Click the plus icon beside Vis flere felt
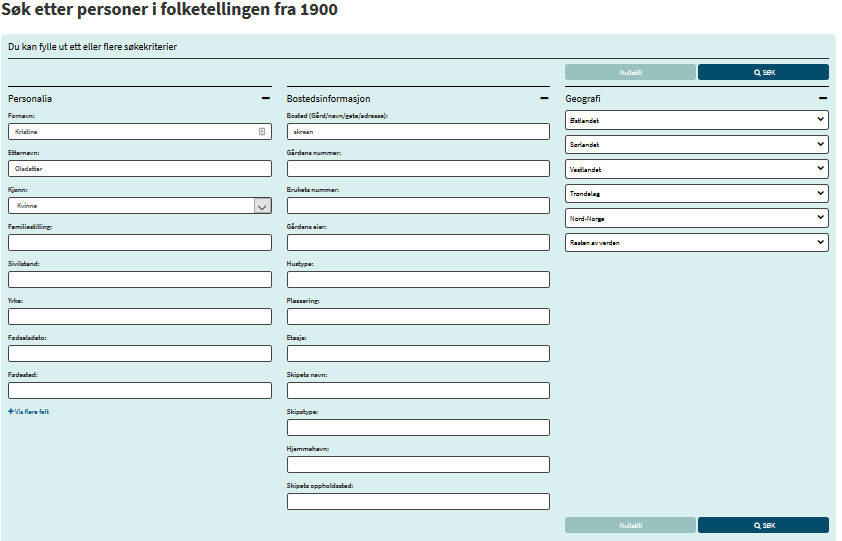Screen dimensions: 842x541 tap(11, 411)
